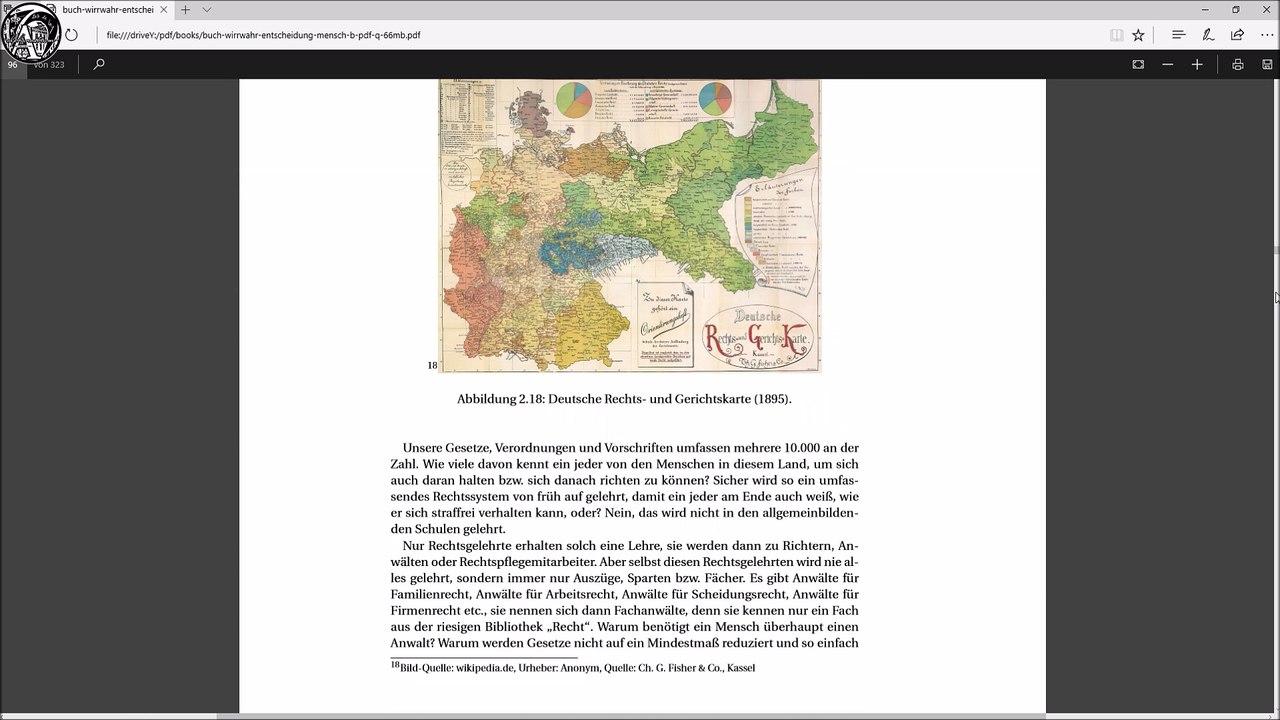Viewport: 1280px width, 720px height.
Task: Expand the tab preview chevron
Action: coord(207,10)
